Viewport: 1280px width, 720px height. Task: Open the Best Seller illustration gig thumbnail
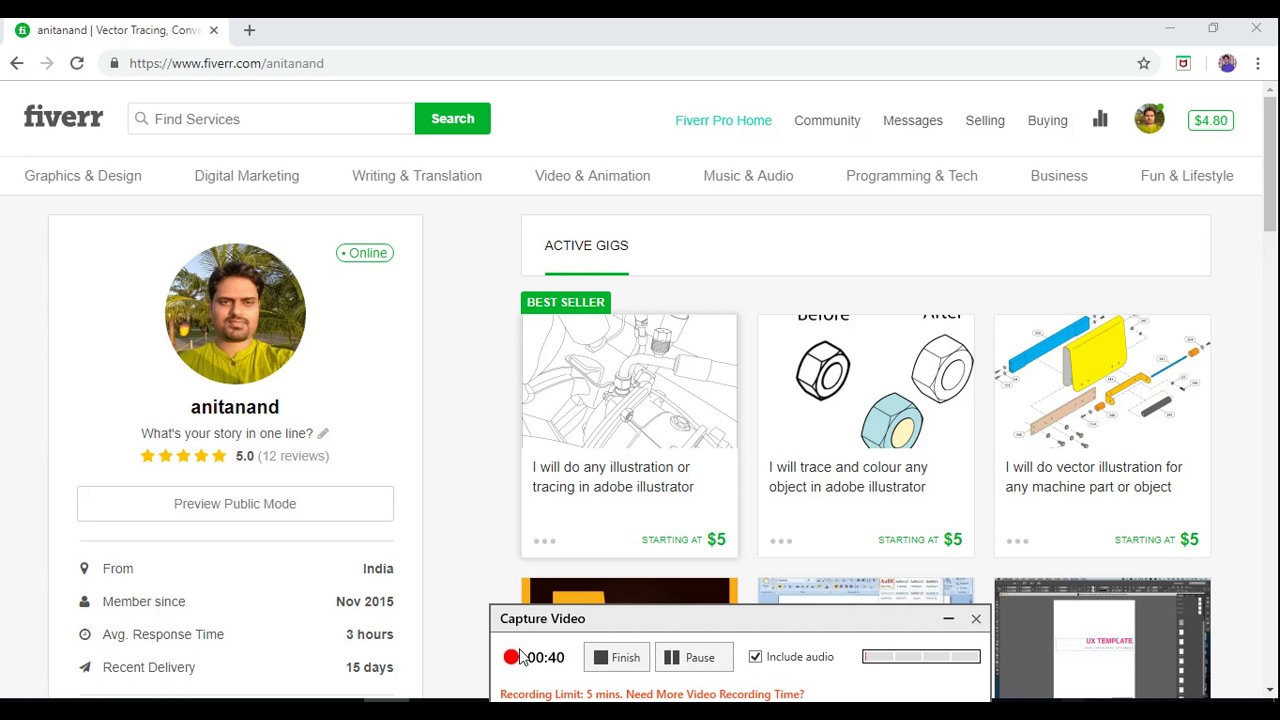(x=629, y=381)
